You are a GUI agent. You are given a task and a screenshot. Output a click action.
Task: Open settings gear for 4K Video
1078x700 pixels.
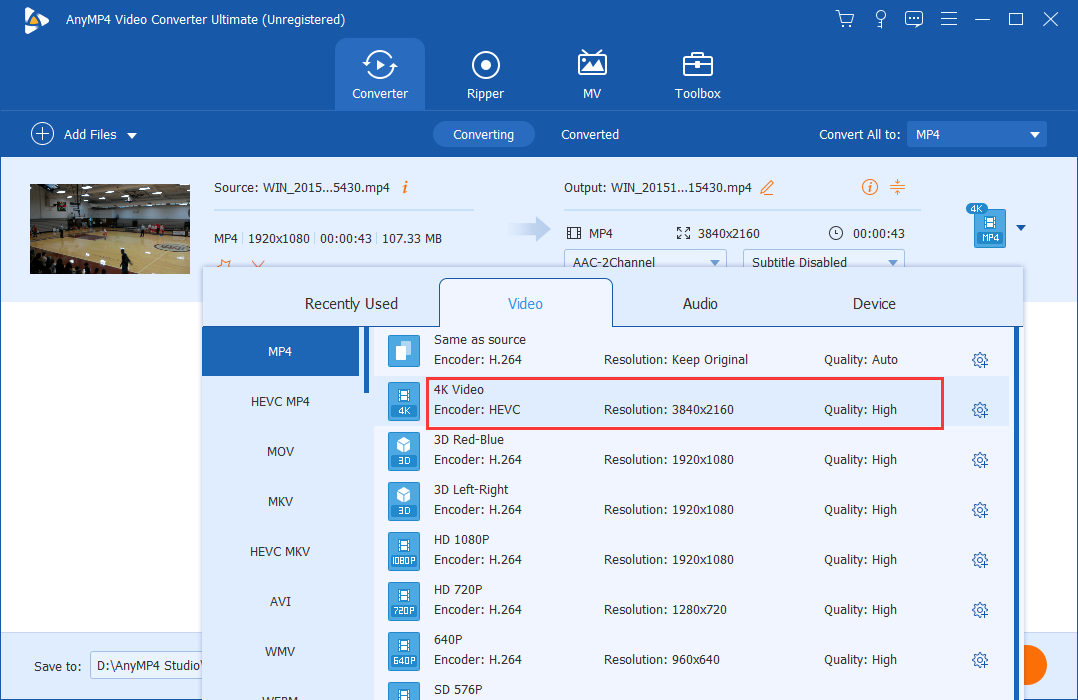click(980, 410)
